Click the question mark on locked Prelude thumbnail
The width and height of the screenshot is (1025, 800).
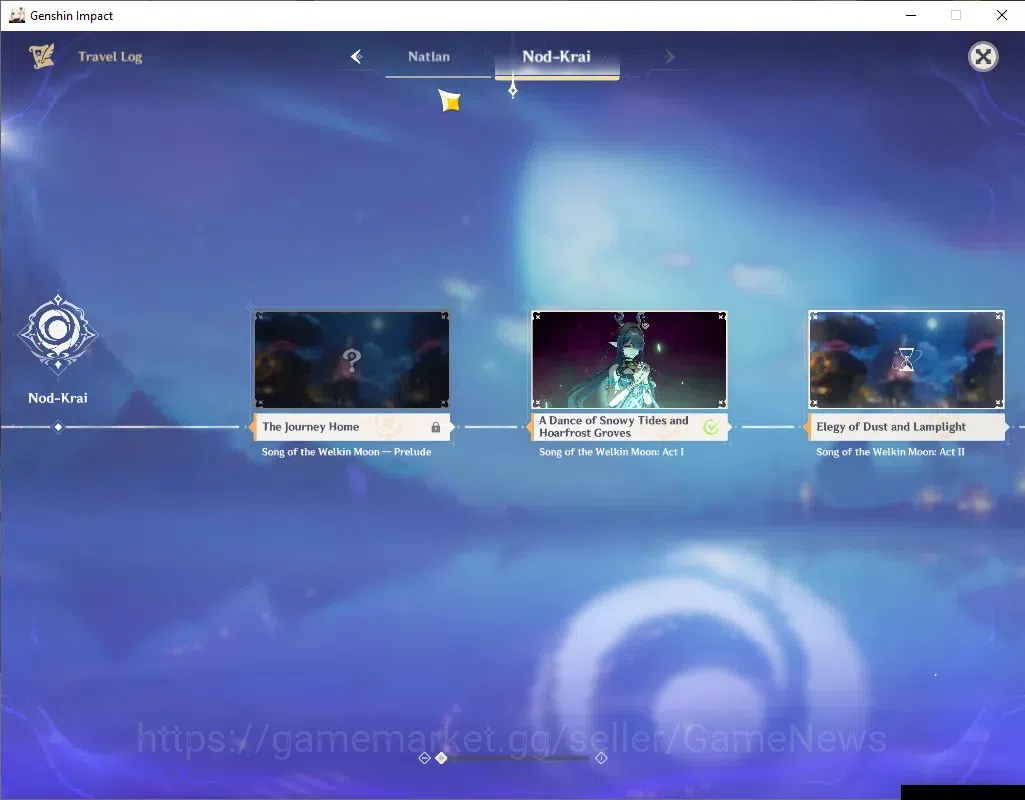coord(352,359)
